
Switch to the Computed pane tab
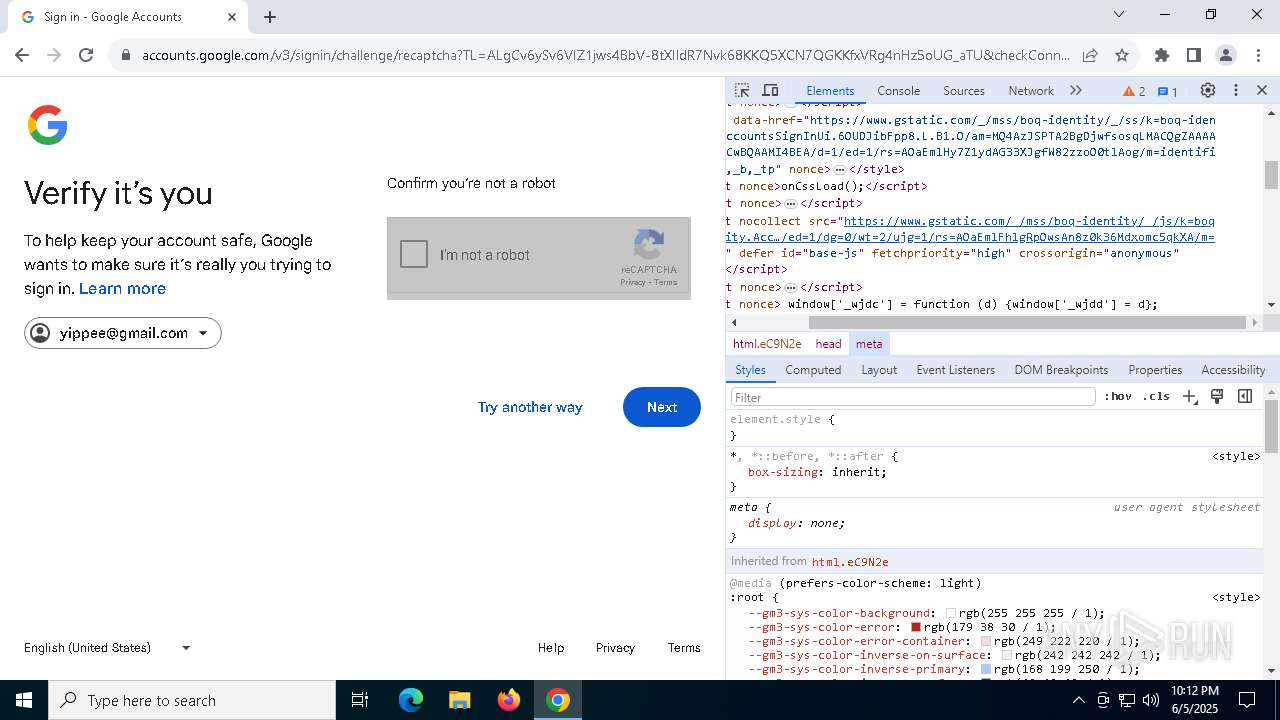(x=813, y=369)
